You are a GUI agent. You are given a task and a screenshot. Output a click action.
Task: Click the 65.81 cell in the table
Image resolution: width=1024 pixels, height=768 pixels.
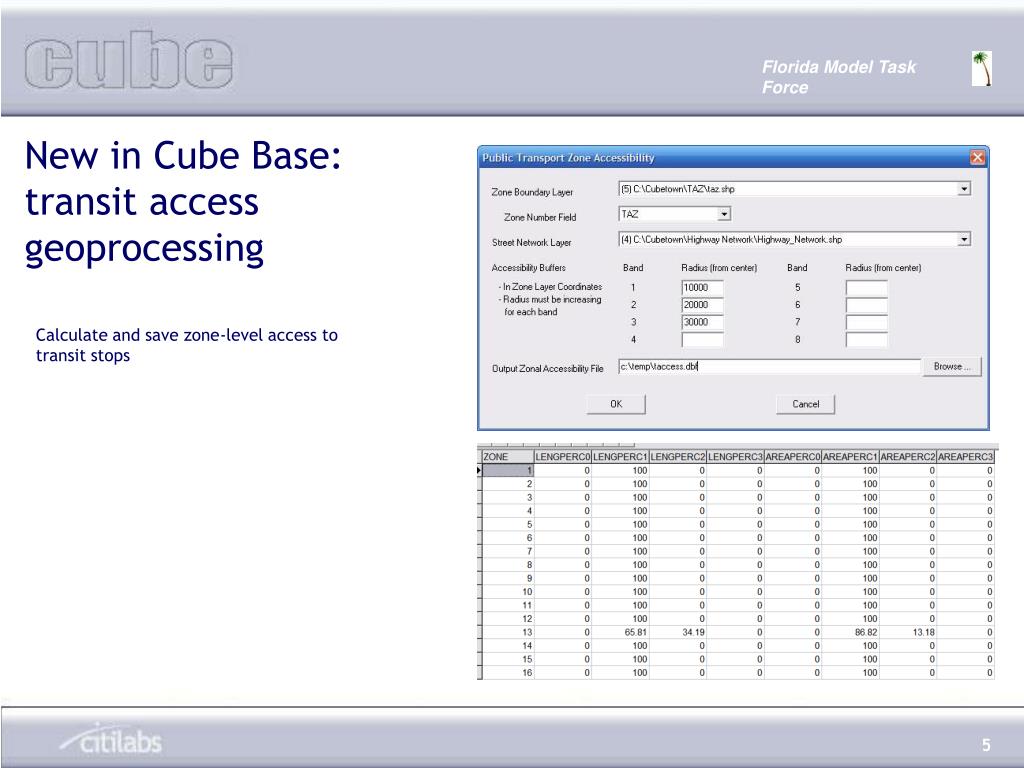point(620,632)
